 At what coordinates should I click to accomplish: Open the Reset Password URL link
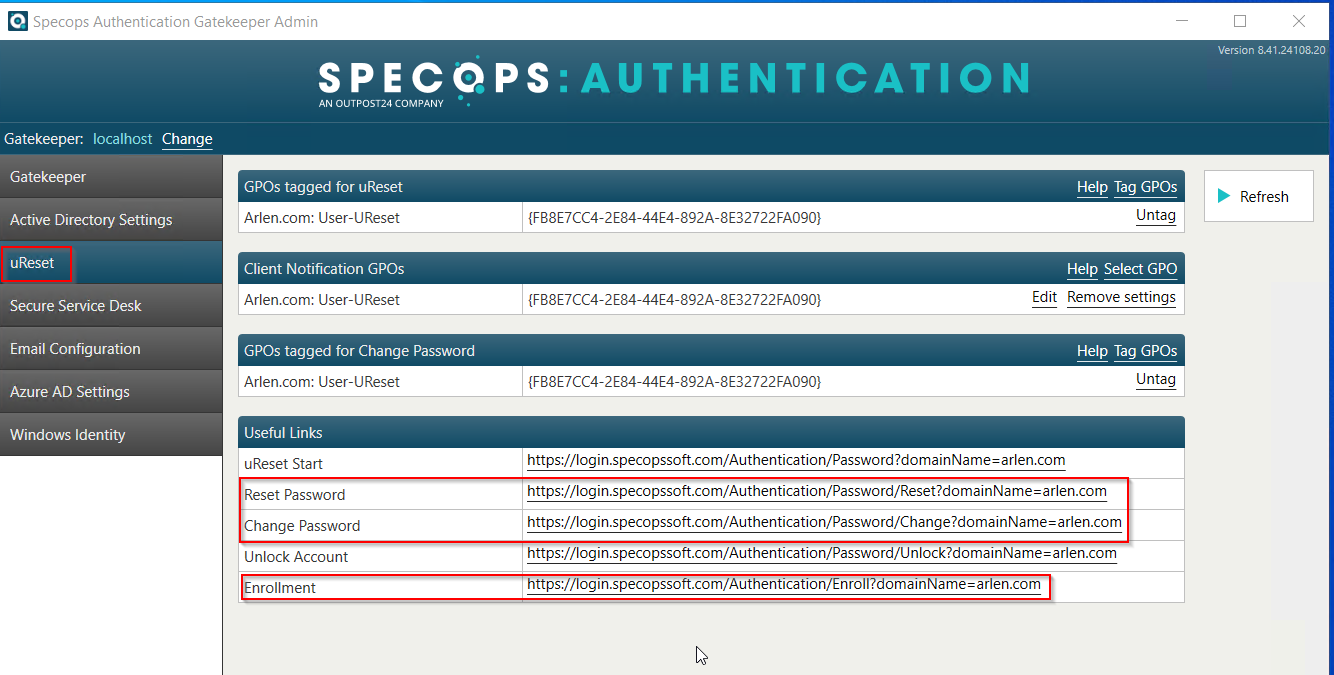pyautogui.click(x=817, y=491)
